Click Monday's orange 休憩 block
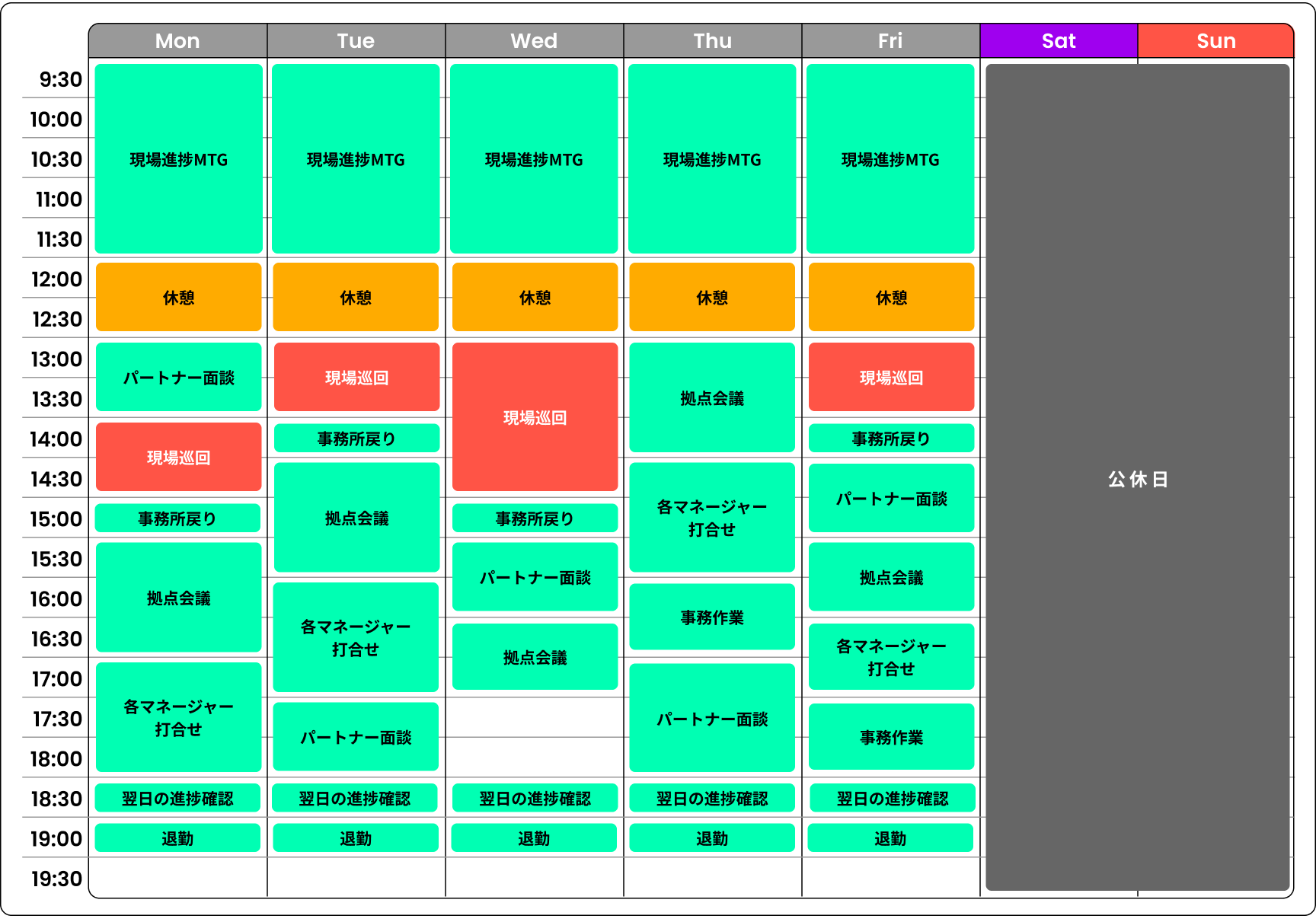This screenshot has height=922, width=1316. pos(178,297)
